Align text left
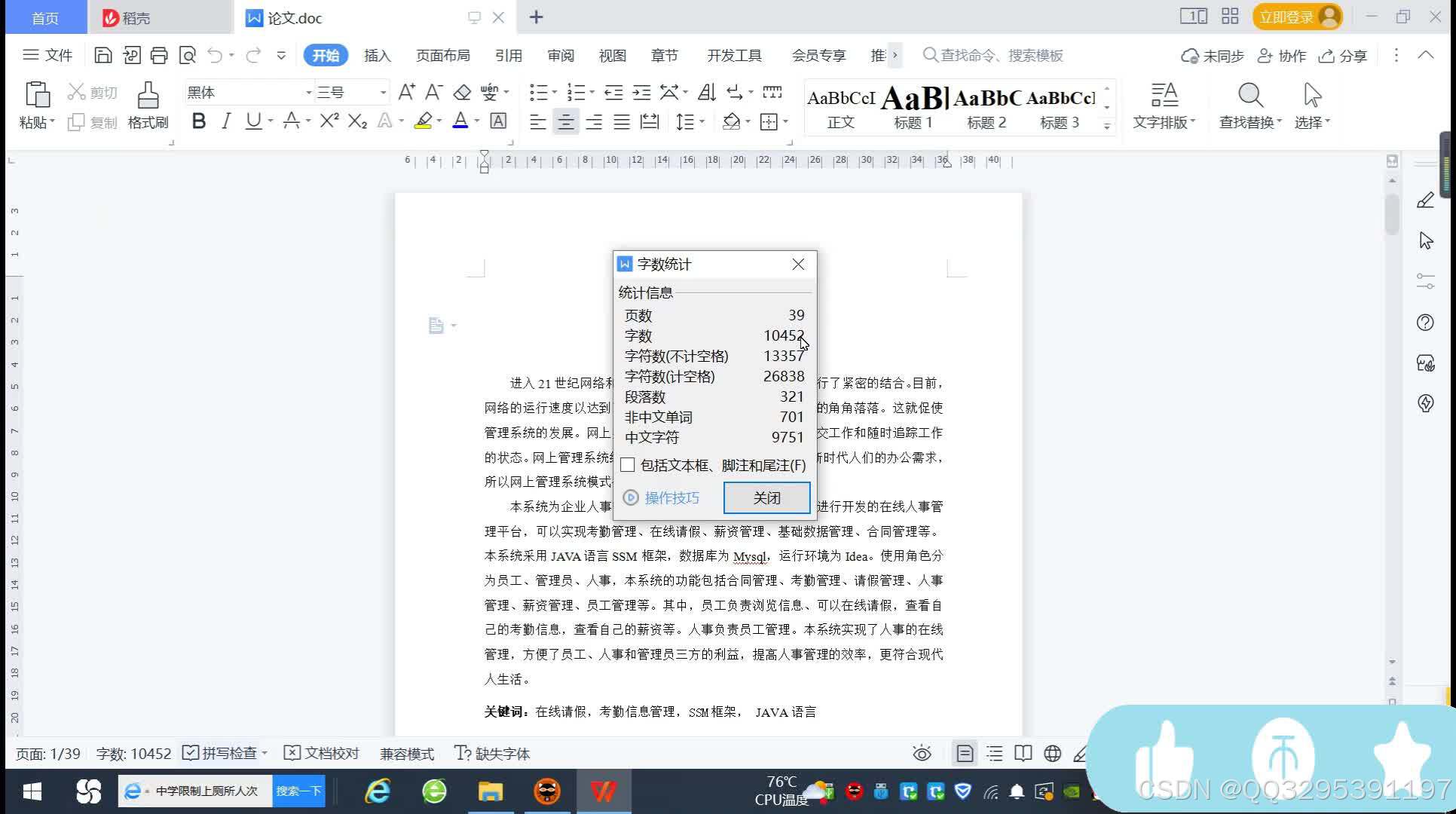This screenshot has width=1456, height=814. click(537, 121)
